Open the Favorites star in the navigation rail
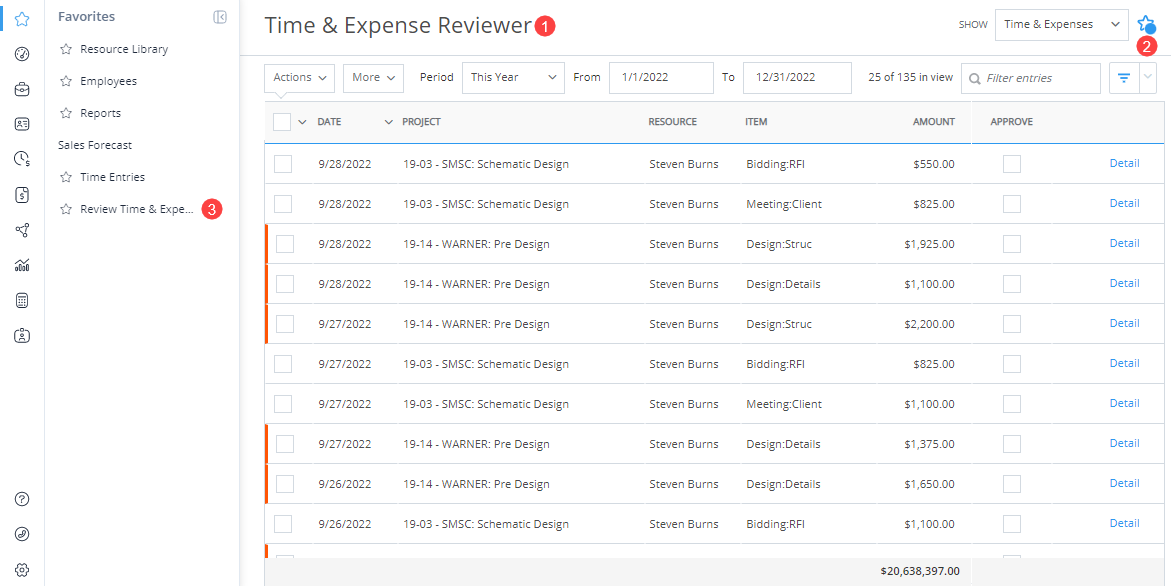The height and width of the screenshot is (586, 1171). click(x=22, y=19)
